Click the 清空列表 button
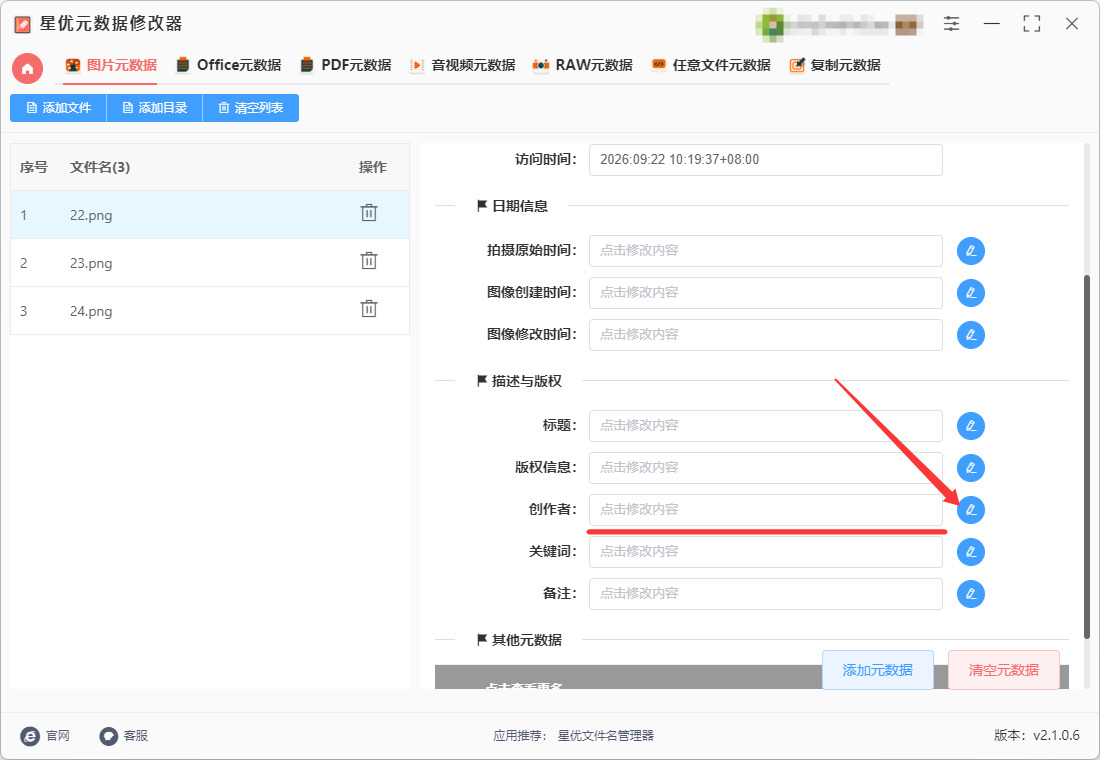The width and height of the screenshot is (1100, 760). point(250,108)
